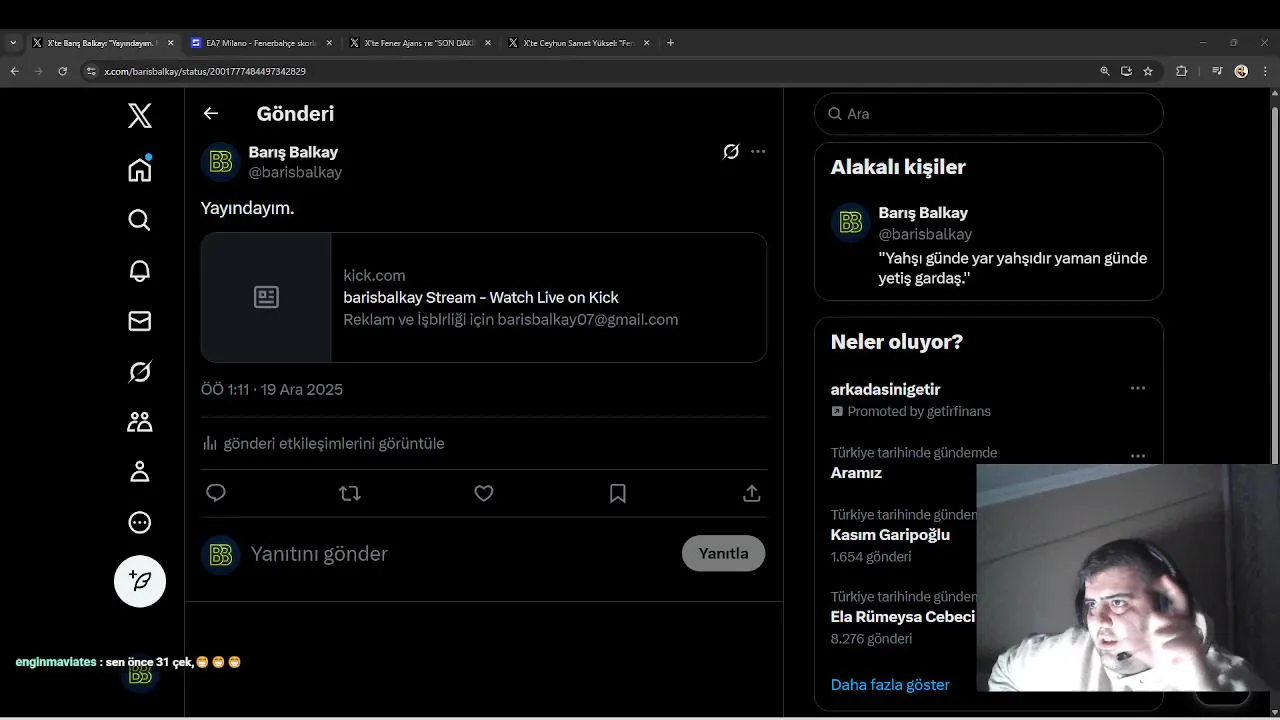Like the post with heart icon
The image size is (1280, 720).
(484, 493)
